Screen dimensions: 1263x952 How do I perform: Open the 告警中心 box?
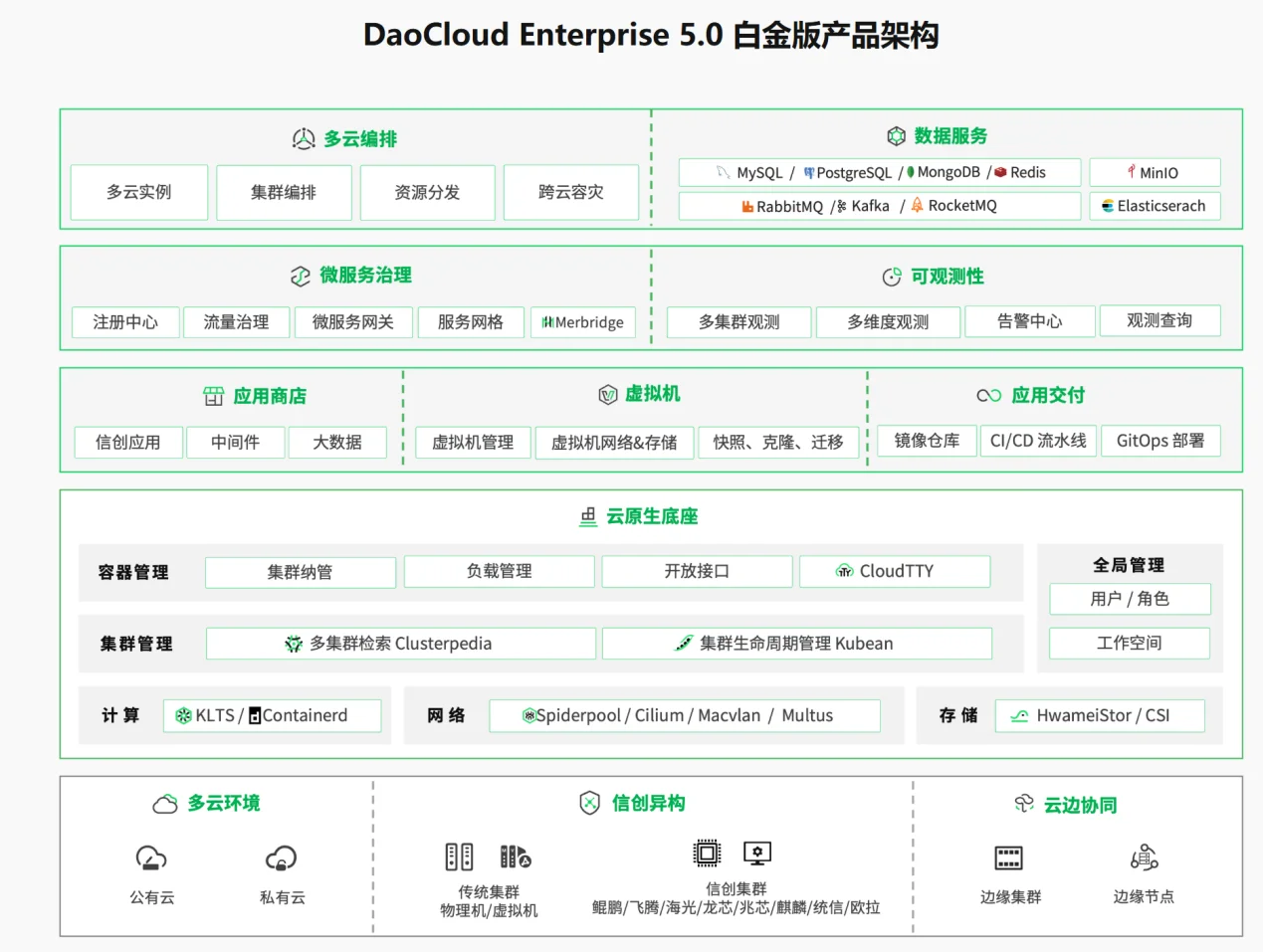coord(1030,321)
